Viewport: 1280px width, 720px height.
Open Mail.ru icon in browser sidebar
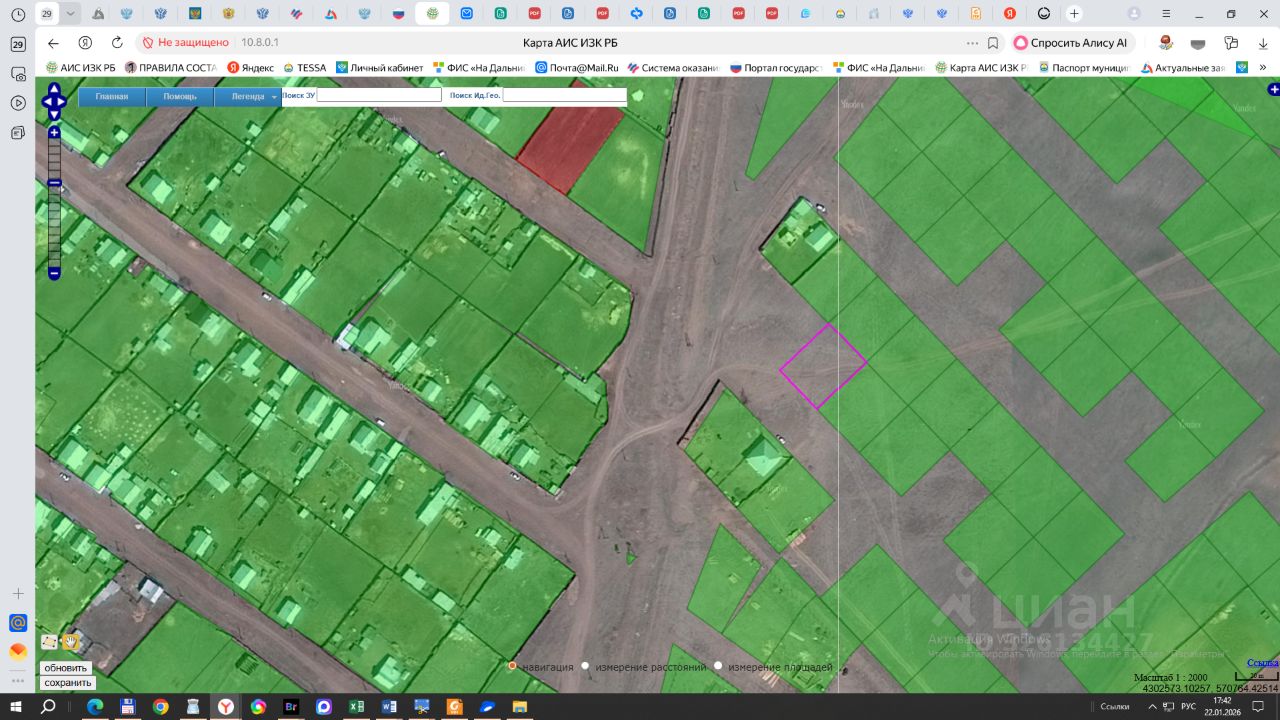17,623
